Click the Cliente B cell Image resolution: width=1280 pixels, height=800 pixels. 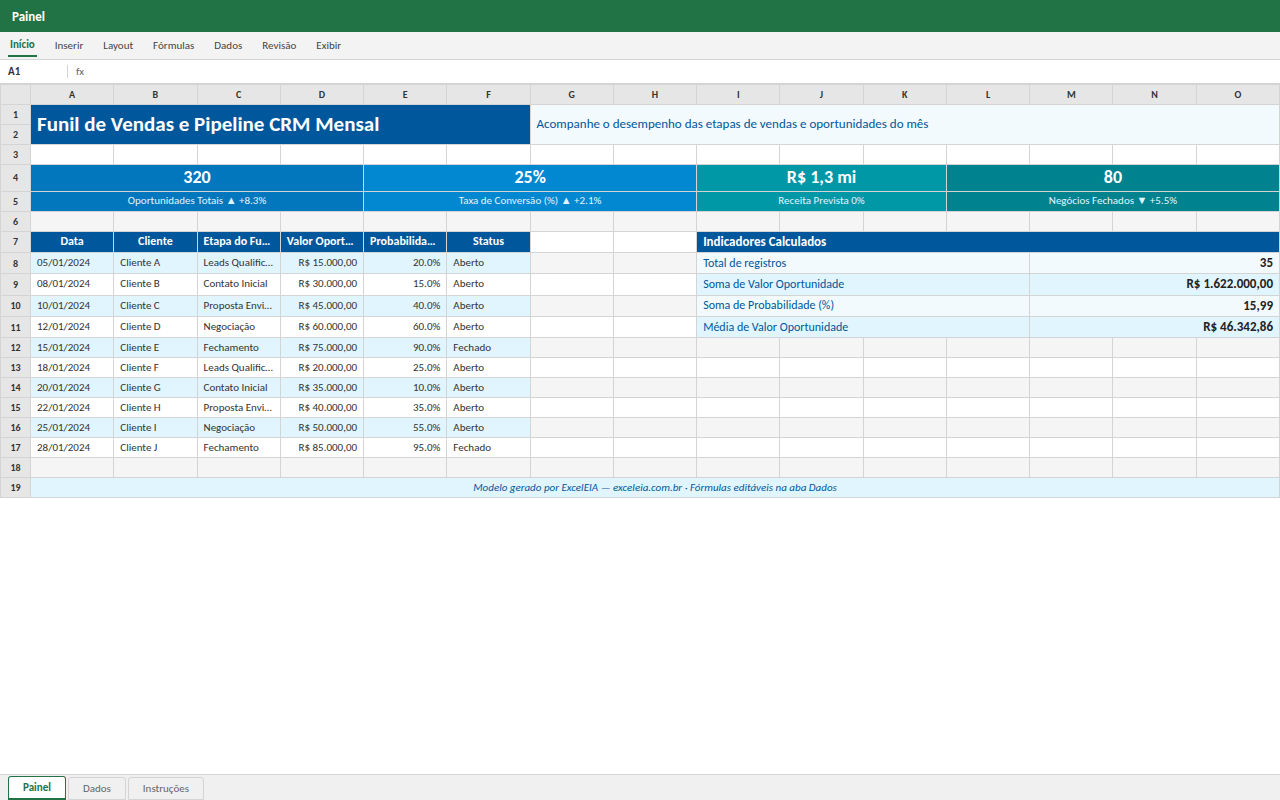click(155, 284)
